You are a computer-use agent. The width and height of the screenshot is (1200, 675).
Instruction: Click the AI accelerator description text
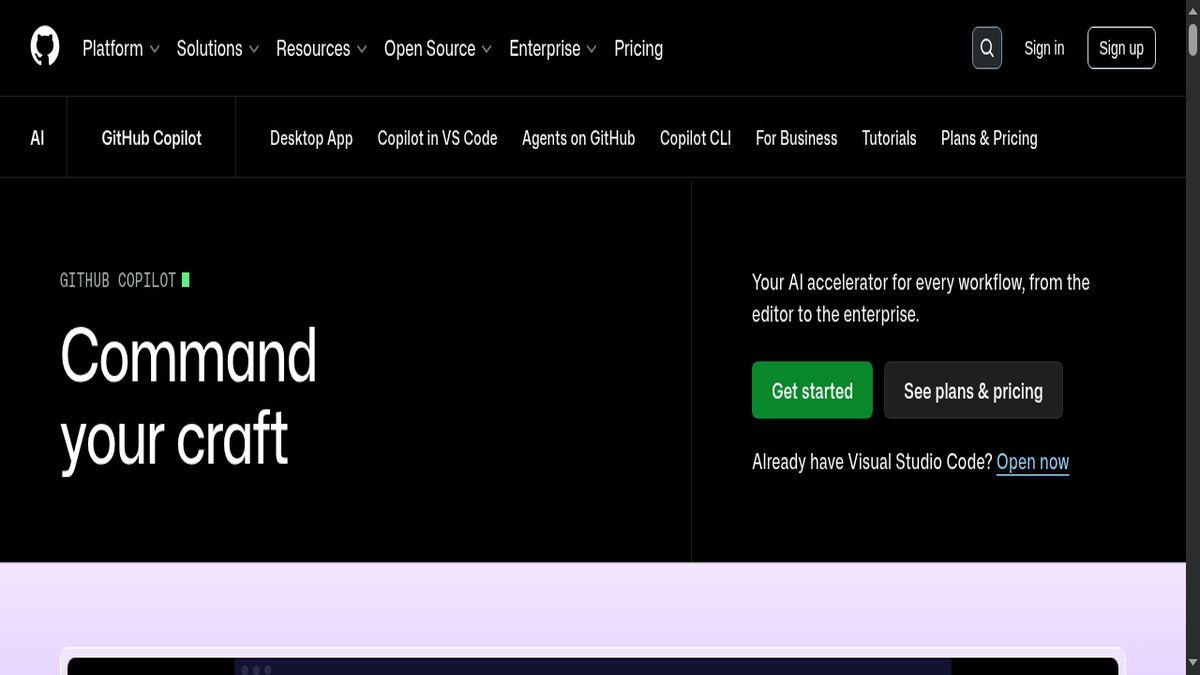click(x=920, y=298)
